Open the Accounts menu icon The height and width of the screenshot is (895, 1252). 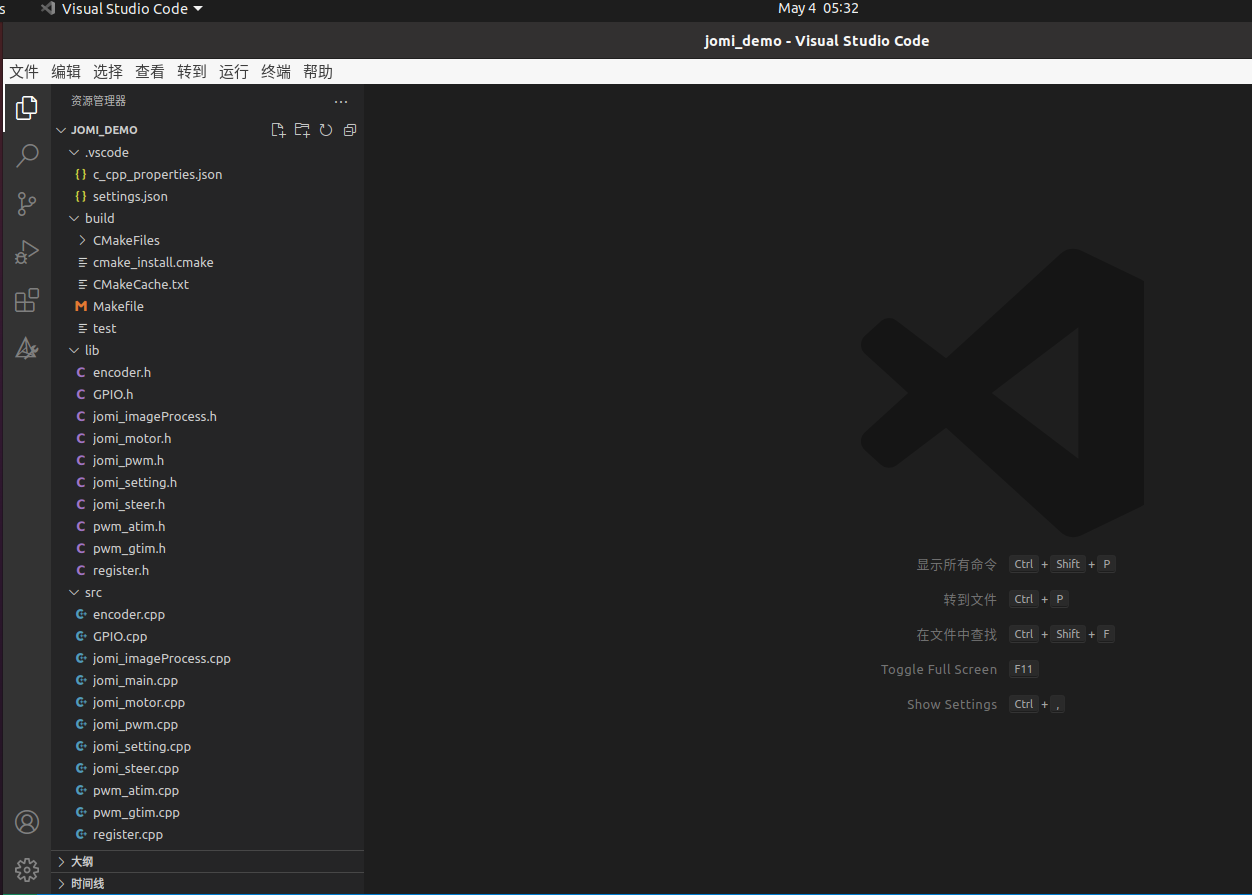pyautogui.click(x=27, y=822)
